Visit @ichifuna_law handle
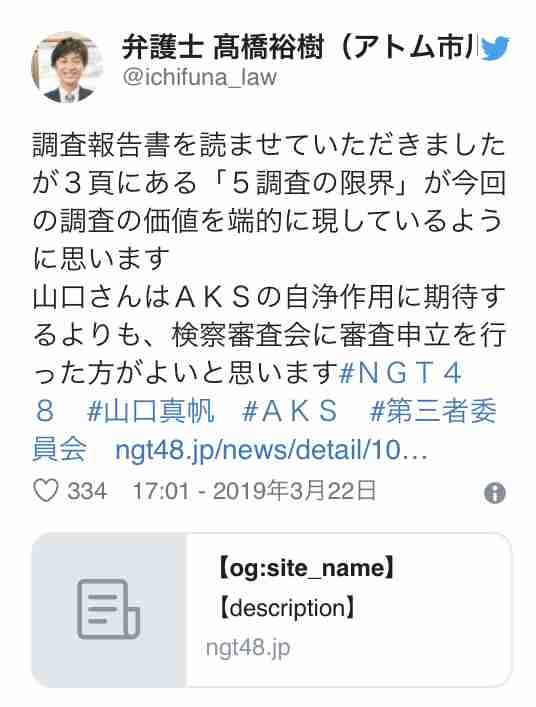The height and width of the screenshot is (707, 536). tap(199, 77)
